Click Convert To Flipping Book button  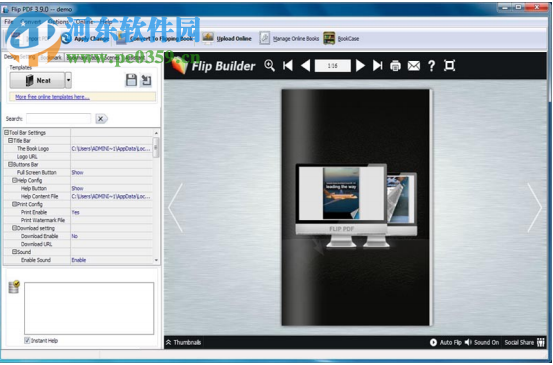click(x=154, y=38)
